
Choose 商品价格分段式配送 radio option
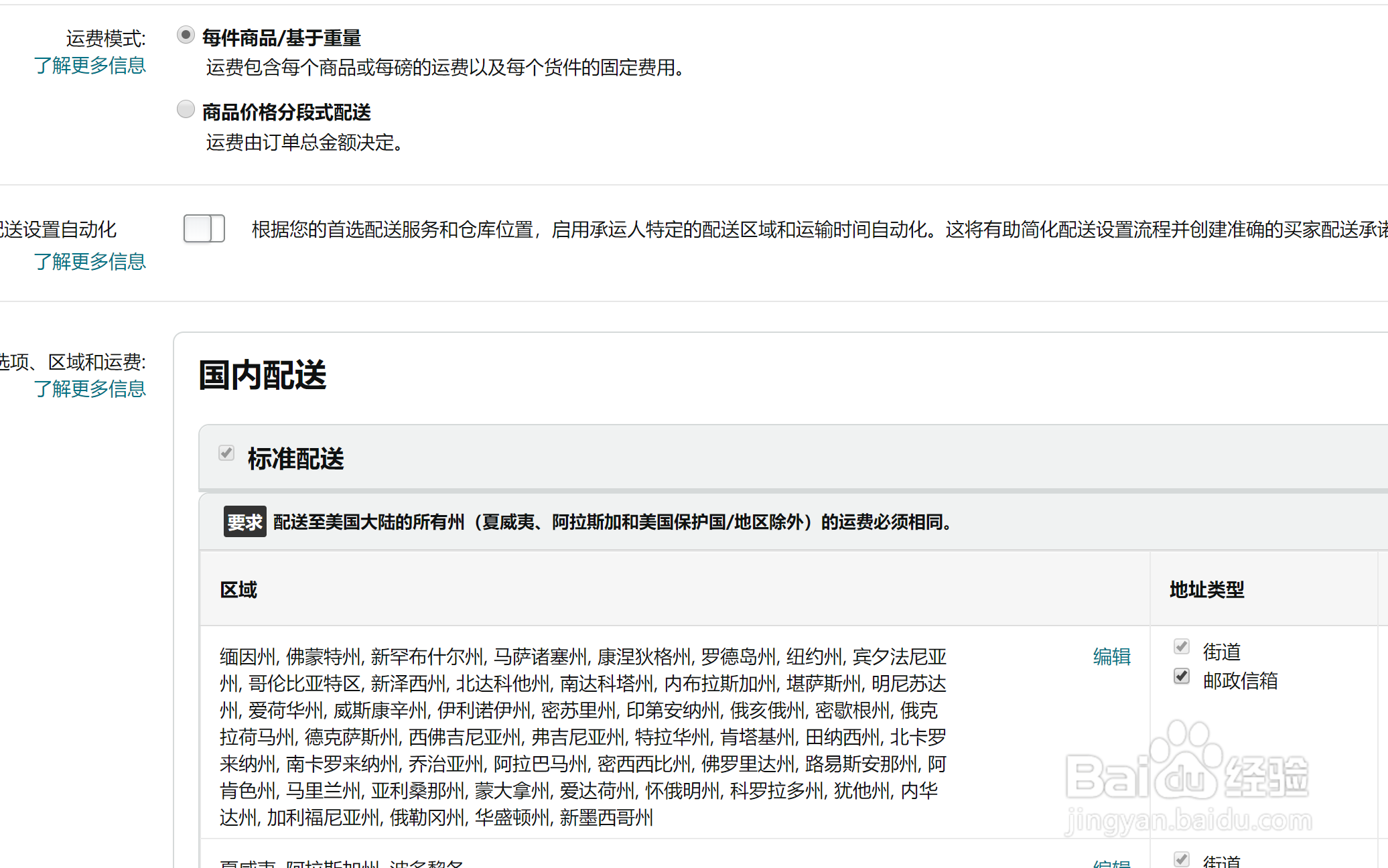pyautogui.click(x=186, y=109)
